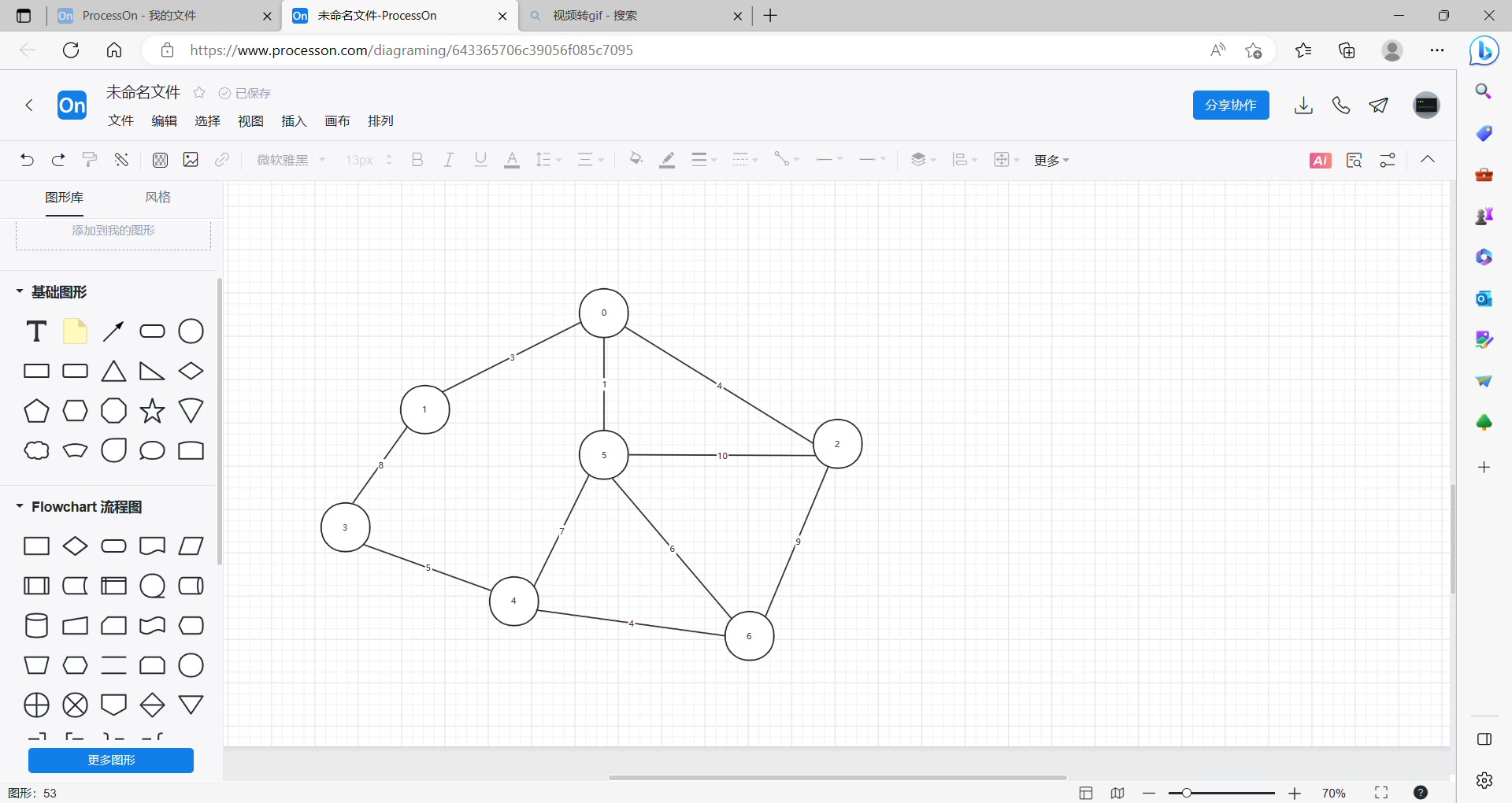
Task: Collapse the 基础图形 shapes section
Action: point(20,292)
